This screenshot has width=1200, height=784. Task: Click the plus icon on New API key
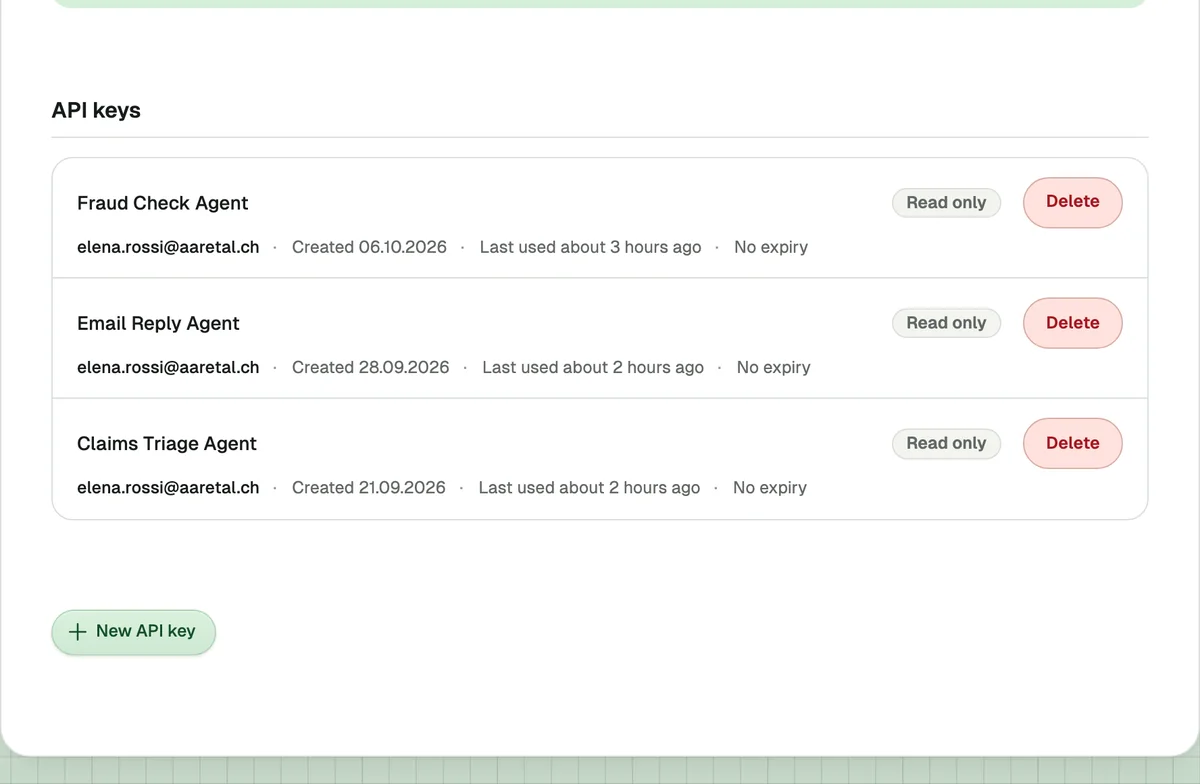(77, 632)
